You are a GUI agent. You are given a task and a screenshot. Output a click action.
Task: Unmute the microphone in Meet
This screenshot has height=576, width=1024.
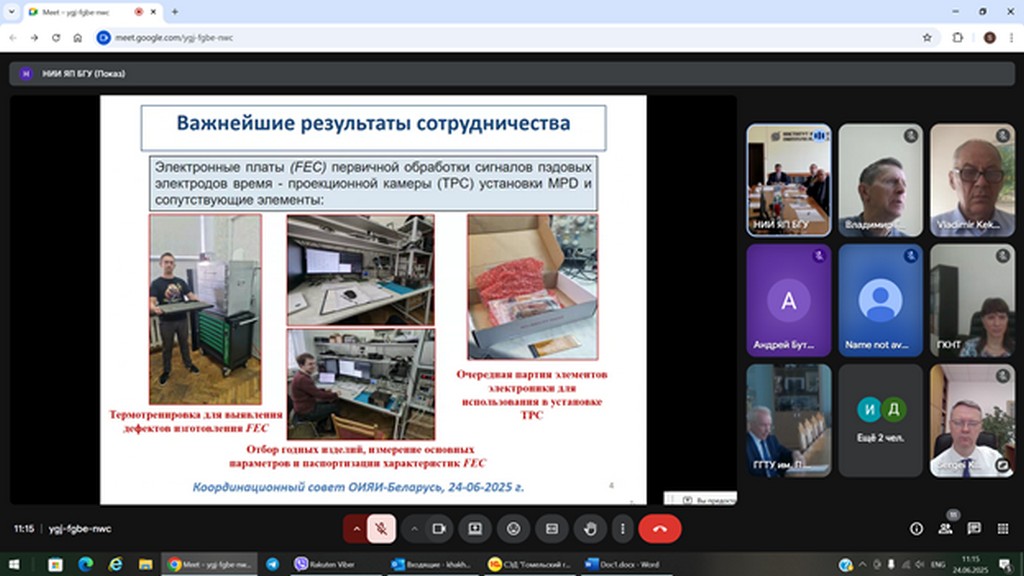(381, 528)
